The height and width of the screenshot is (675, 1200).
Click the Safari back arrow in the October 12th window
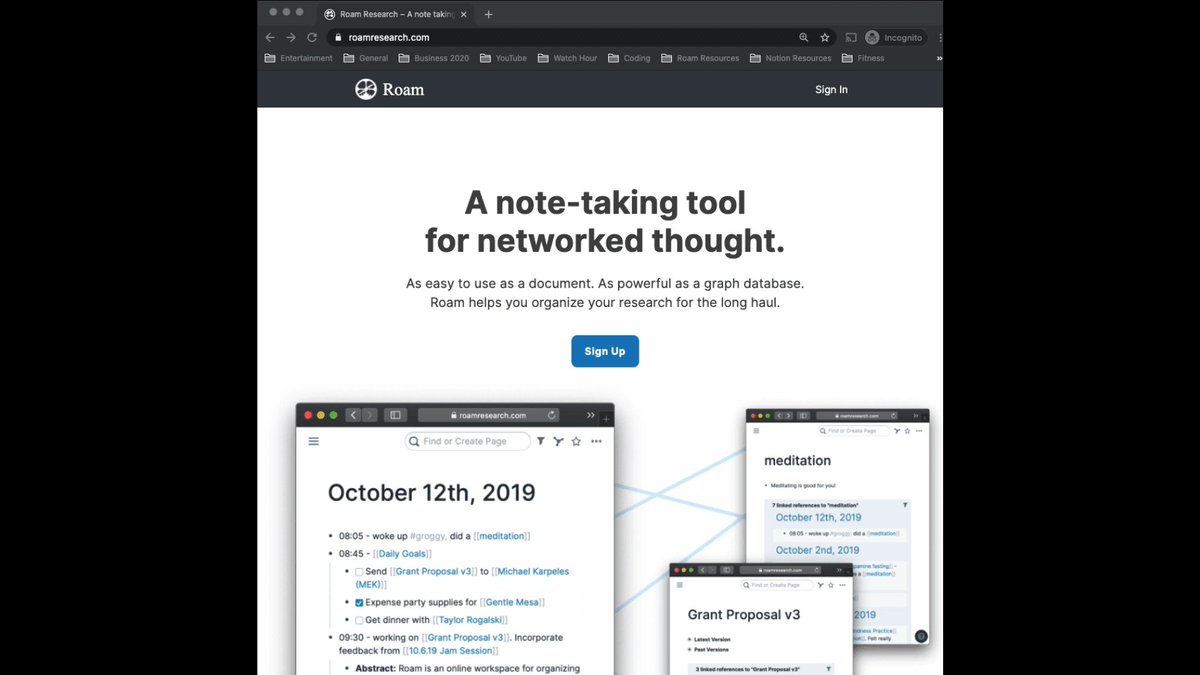352,415
